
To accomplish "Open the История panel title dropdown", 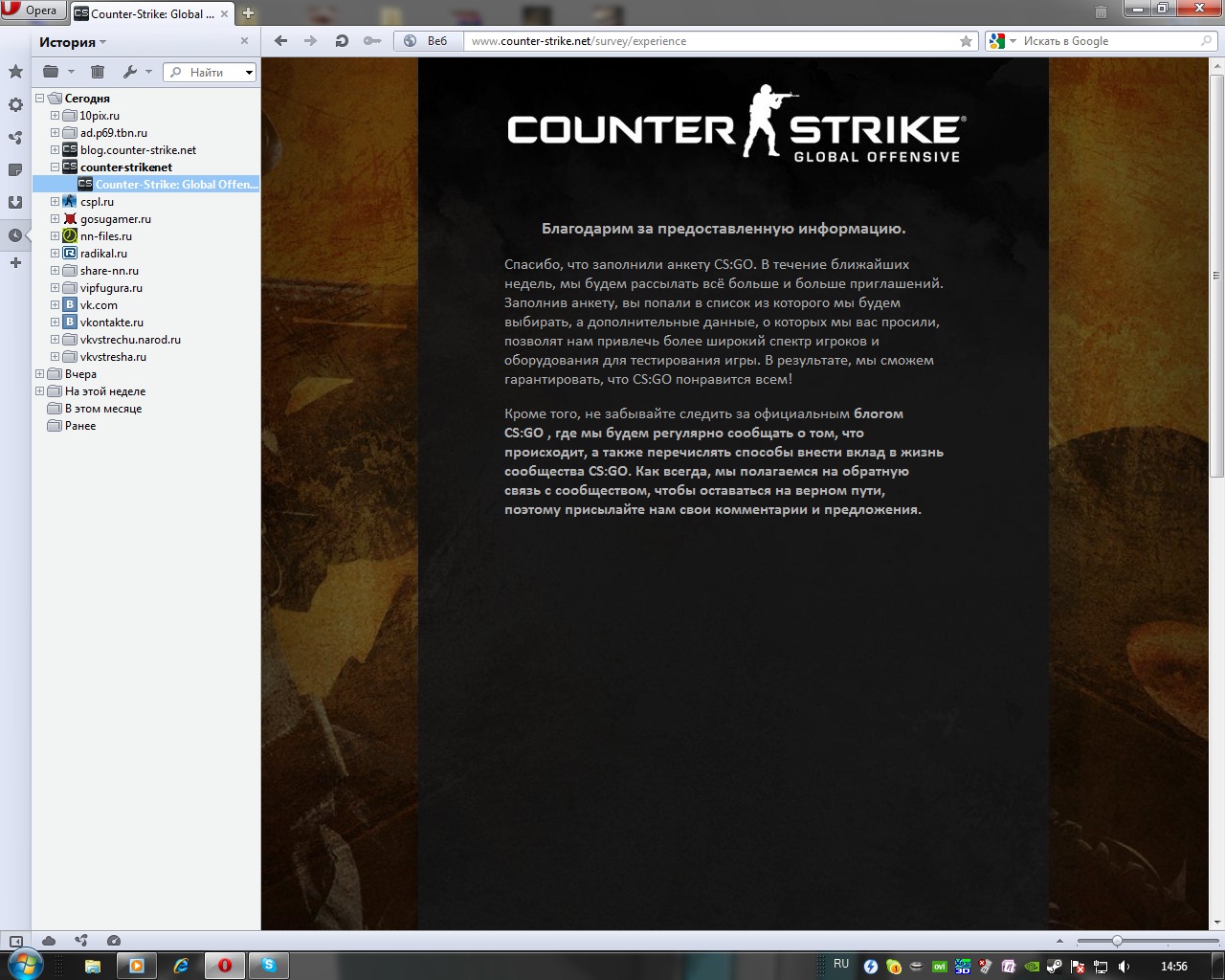I will [x=73, y=42].
